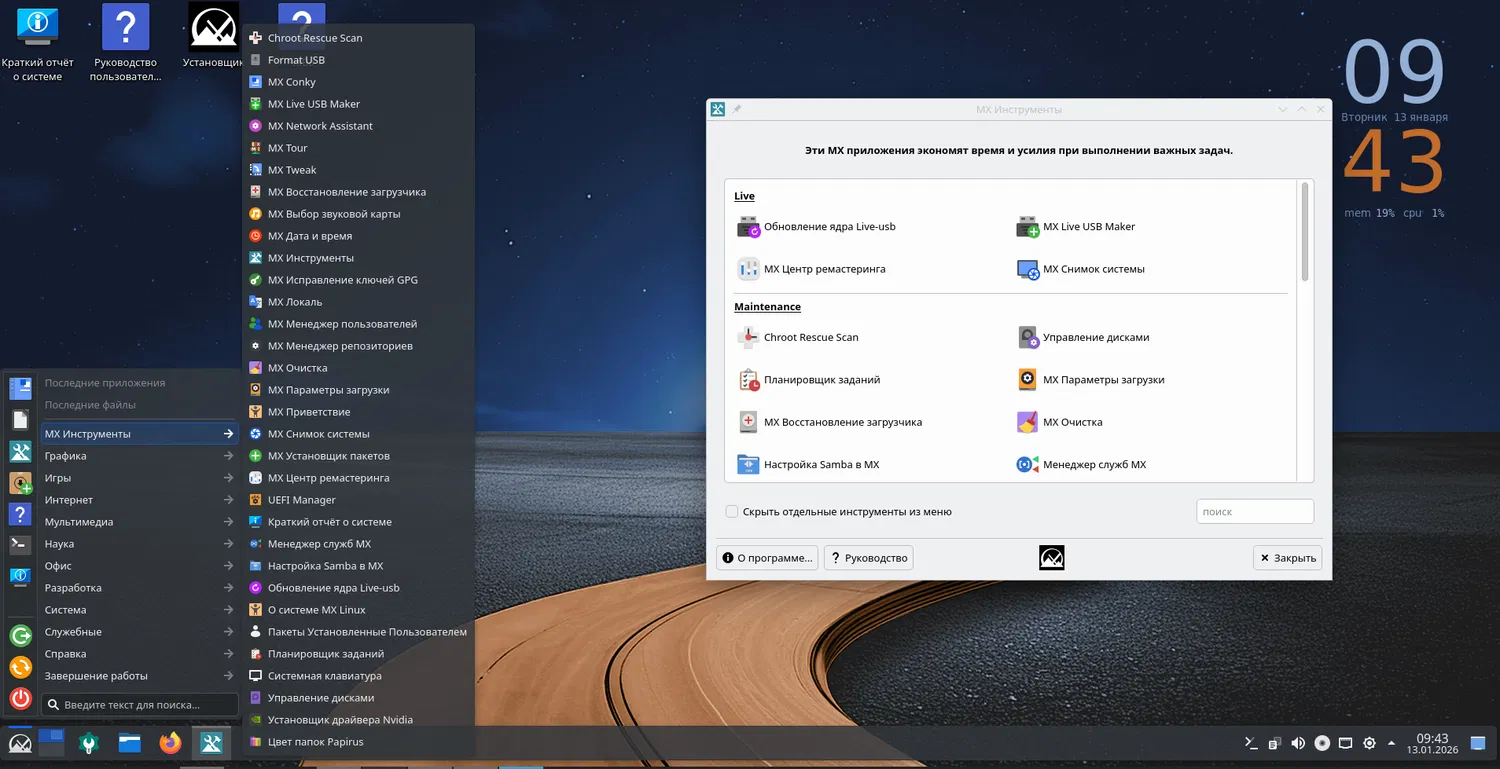Open MX Live USB Maker in MX Инструменты window
This screenshot has height=769, width=1500.
click(x=1076, y=227)
